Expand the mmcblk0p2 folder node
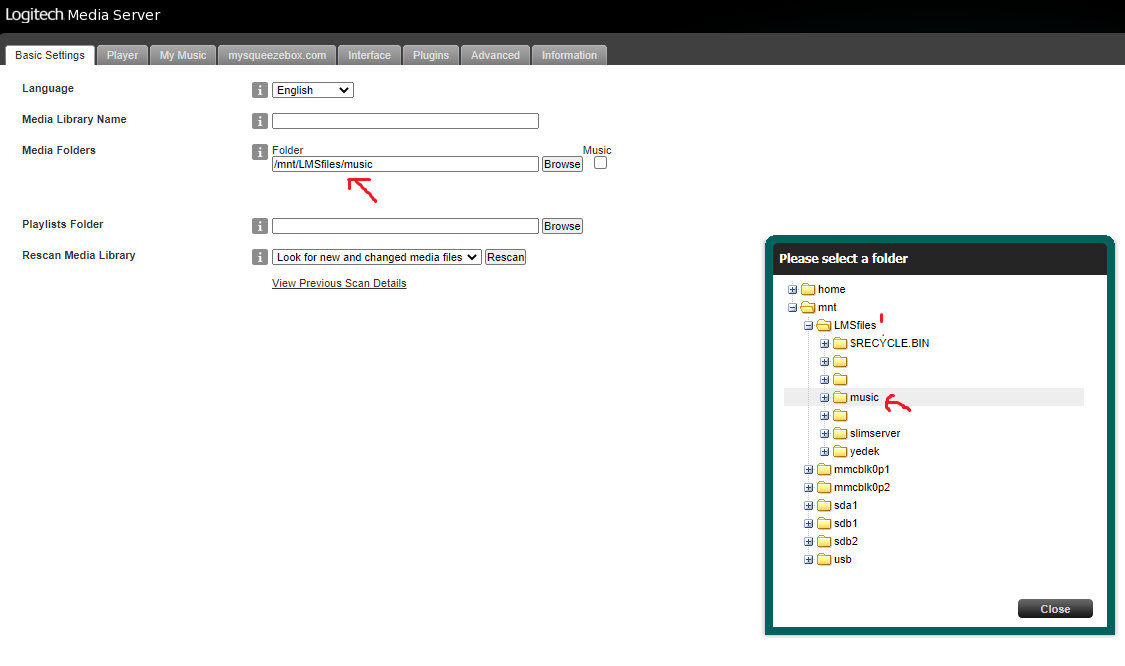The height and width of the screenshot is (666, 1125). point(809,487)
